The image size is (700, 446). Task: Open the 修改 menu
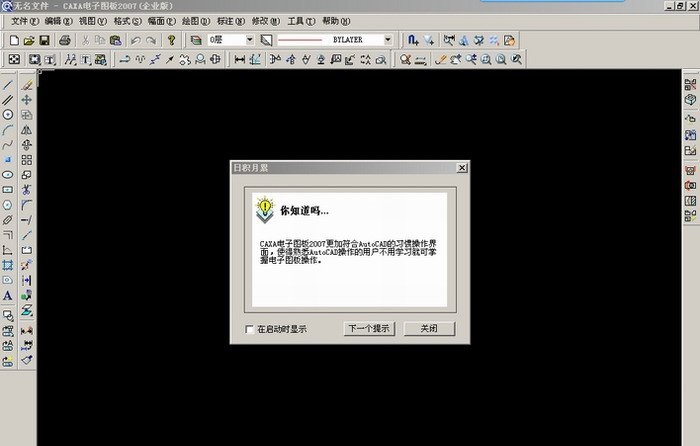(266, 21)
